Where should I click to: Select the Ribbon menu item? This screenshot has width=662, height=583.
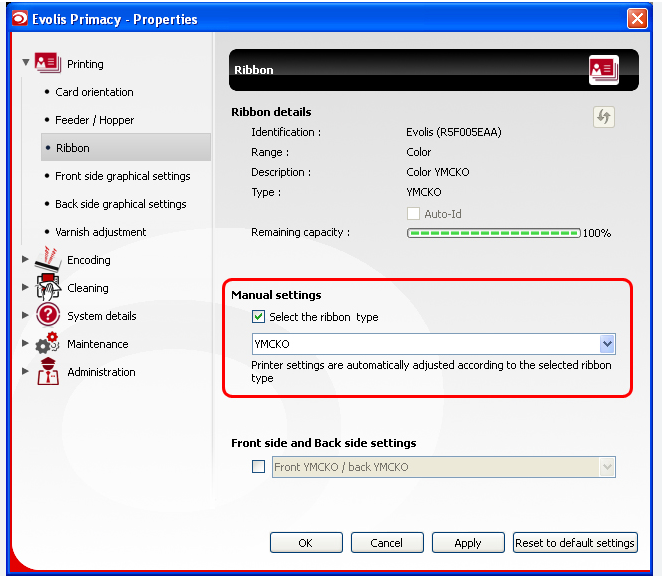click(126, 148)
